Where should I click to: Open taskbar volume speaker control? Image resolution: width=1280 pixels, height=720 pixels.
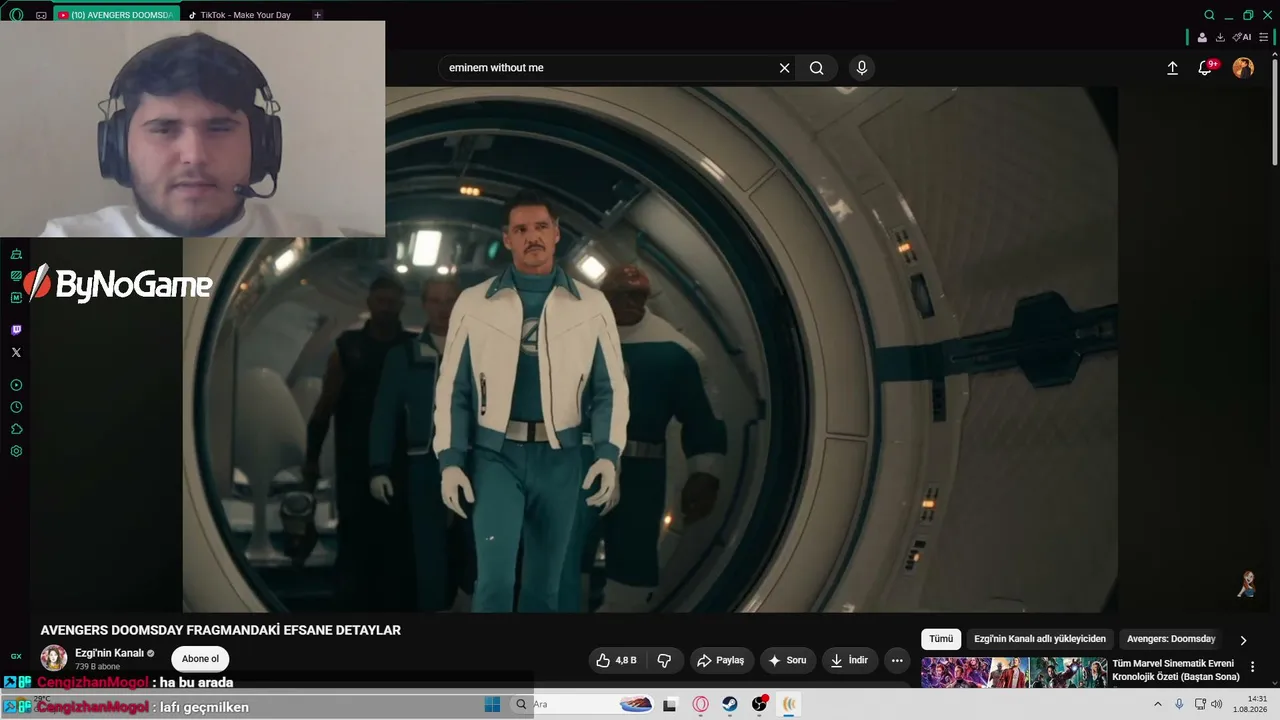pos(1217,704)
